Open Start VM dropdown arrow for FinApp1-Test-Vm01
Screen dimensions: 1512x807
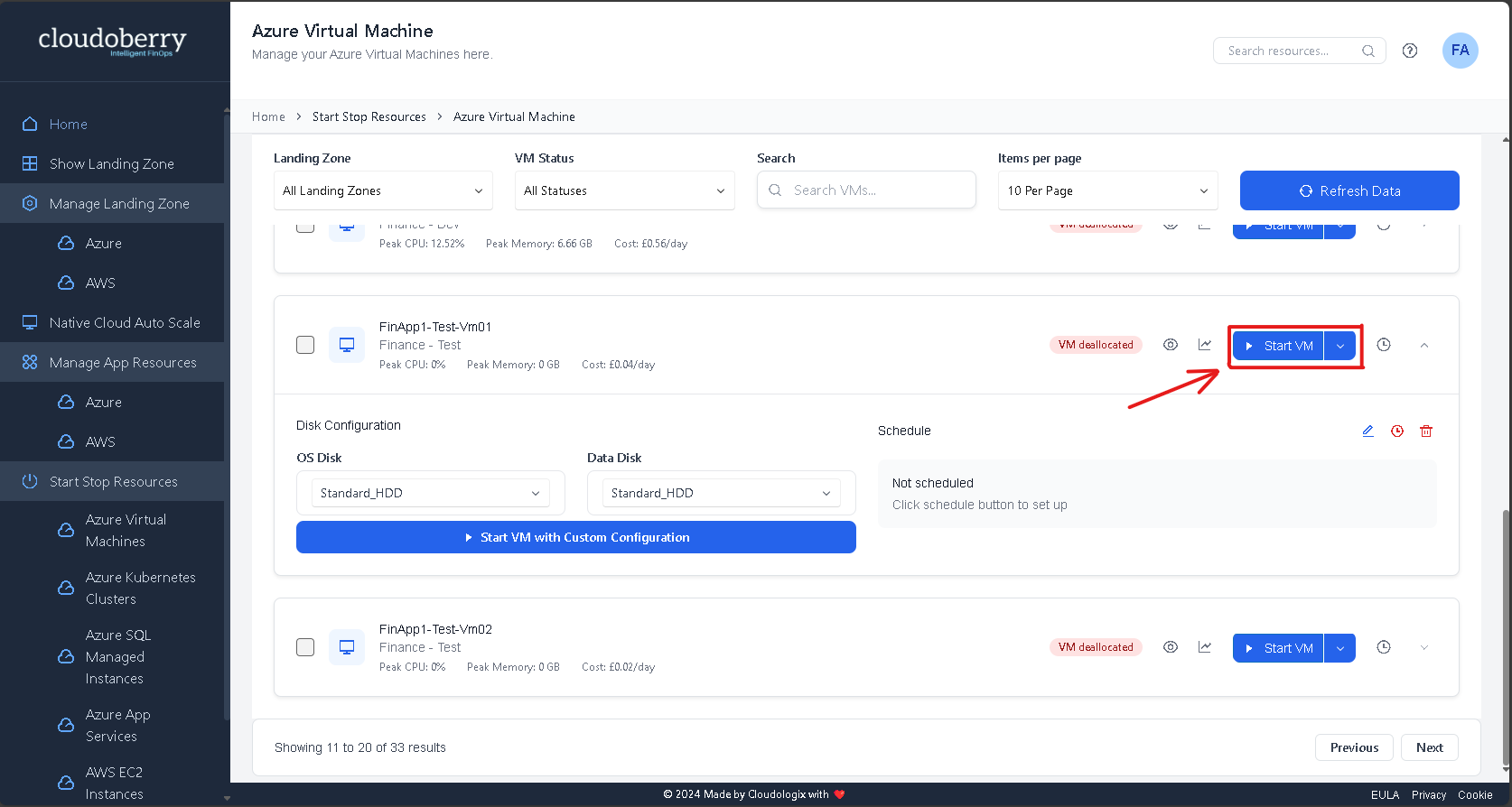click(1339, 346)
